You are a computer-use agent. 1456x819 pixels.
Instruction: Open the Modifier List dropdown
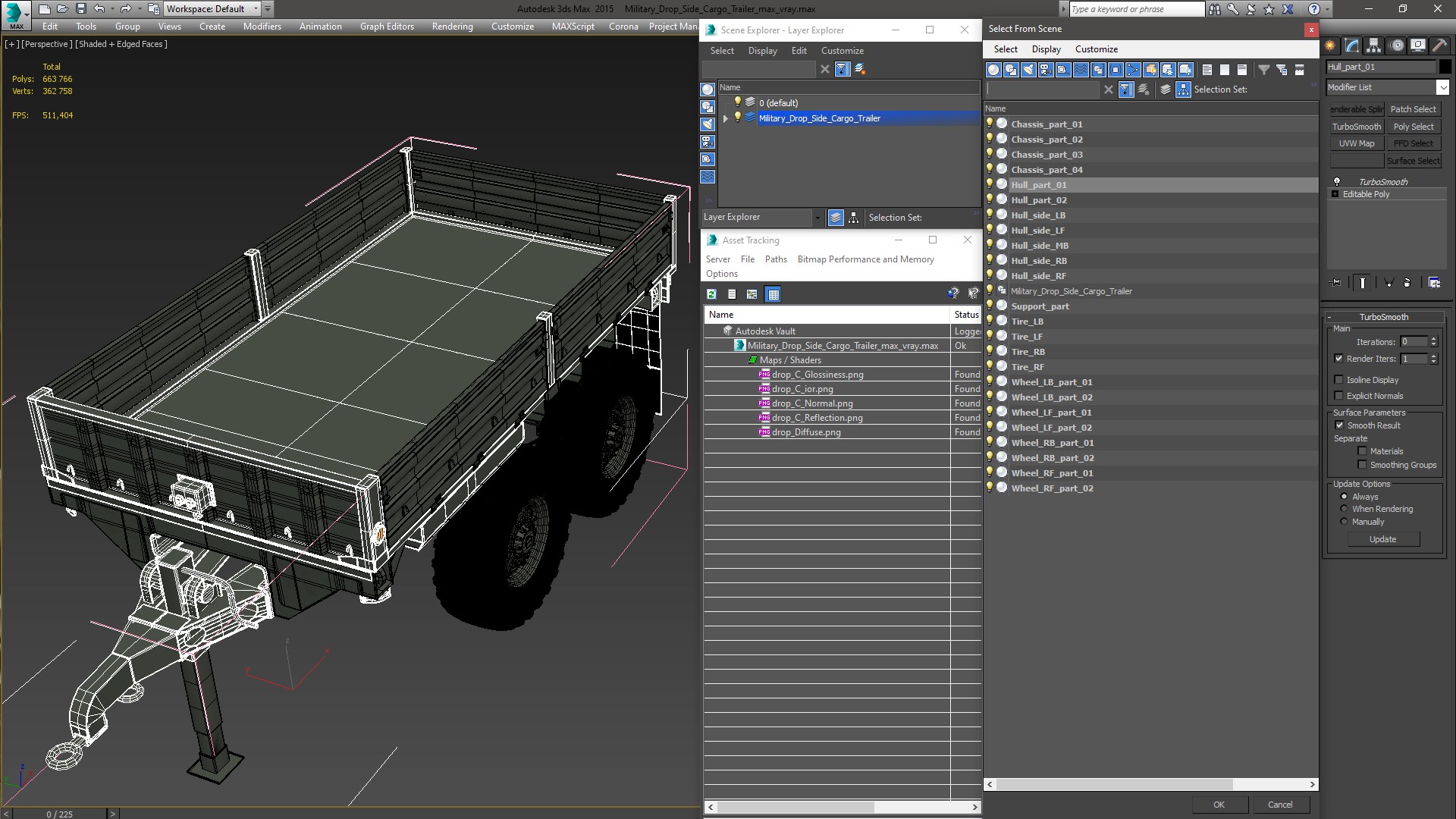(x=1442, y=87)
